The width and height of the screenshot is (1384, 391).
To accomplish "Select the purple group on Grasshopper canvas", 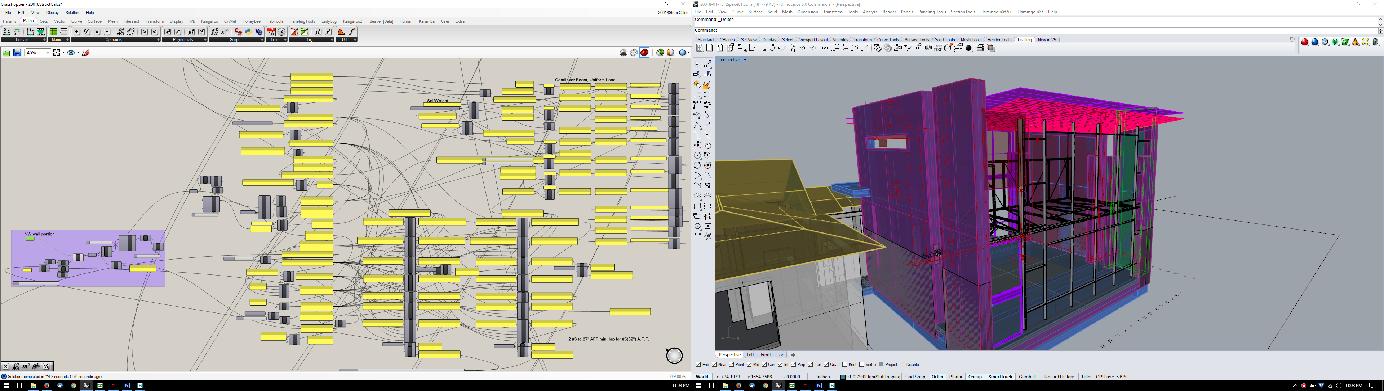I will click(x=88, y=258).
